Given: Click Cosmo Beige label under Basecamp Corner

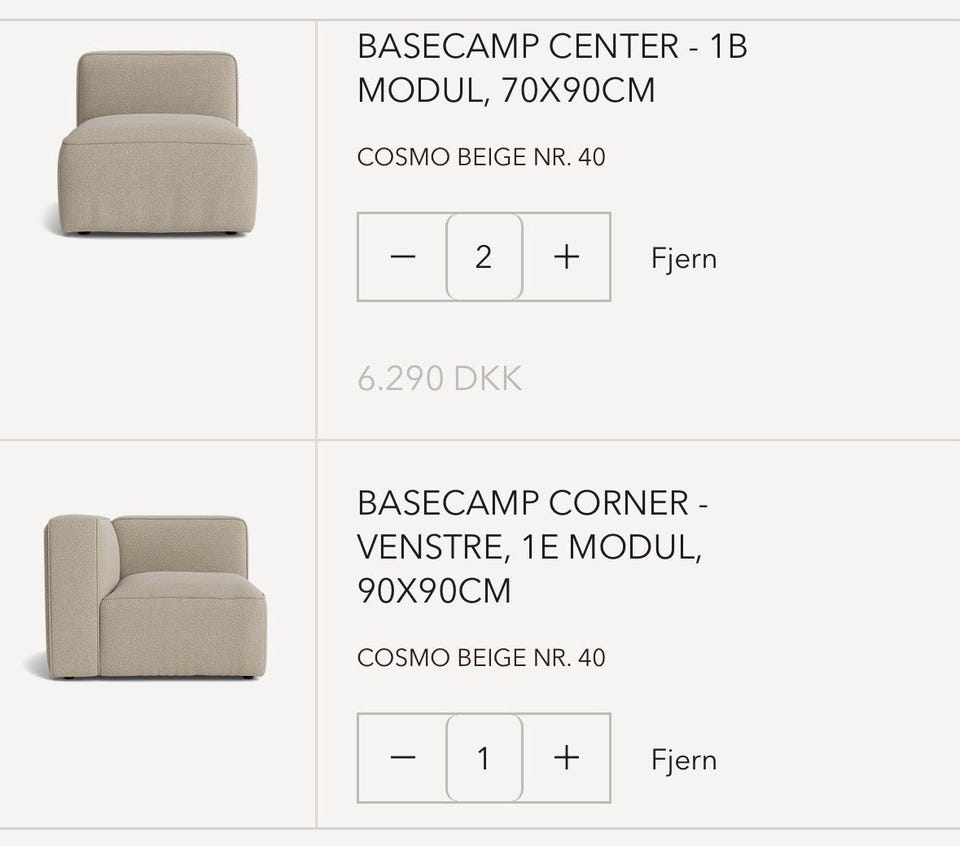Looking at the screenshot, I should pos(481,658).
